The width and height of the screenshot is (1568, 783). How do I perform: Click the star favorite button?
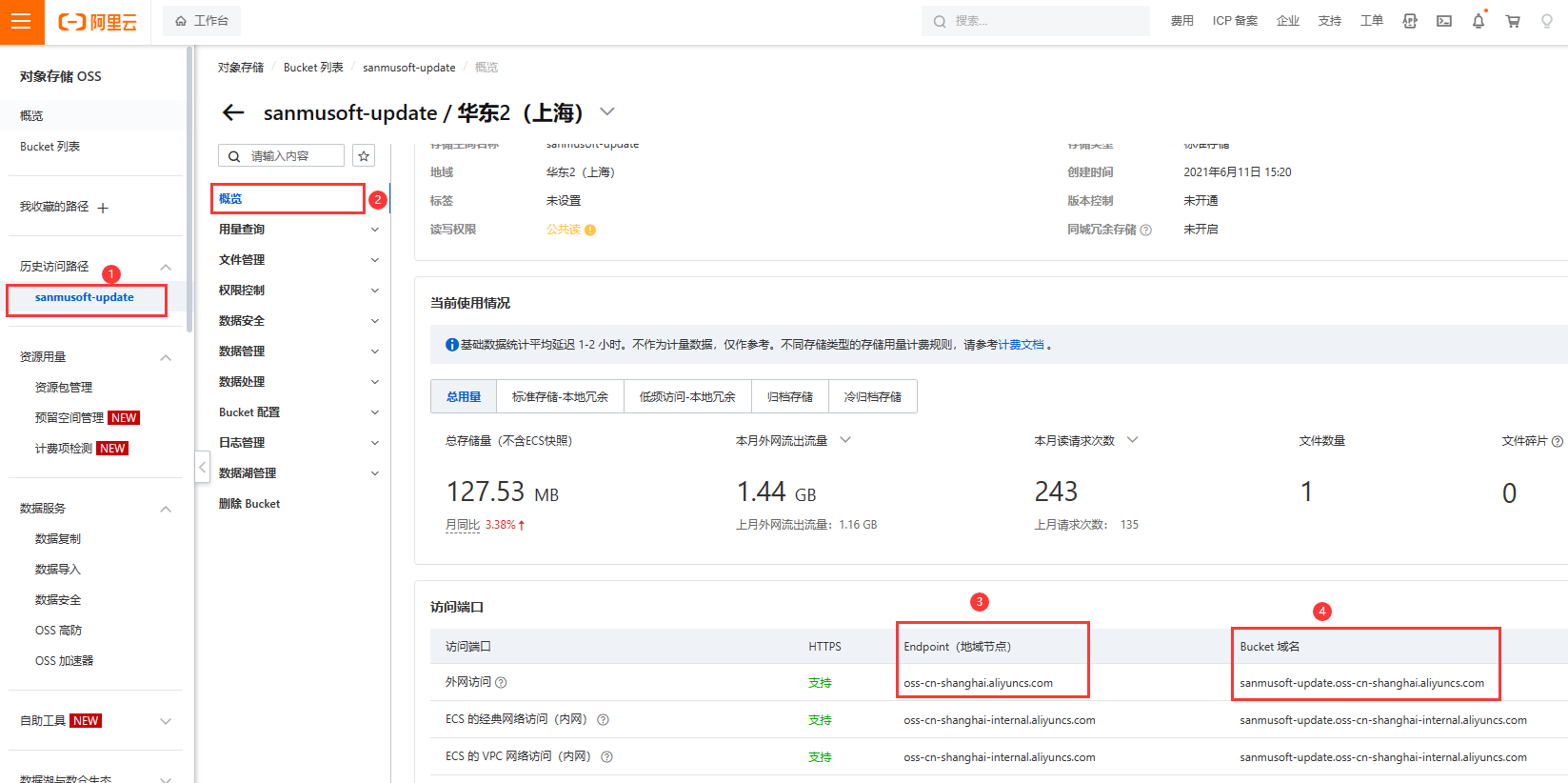point(364,156)
